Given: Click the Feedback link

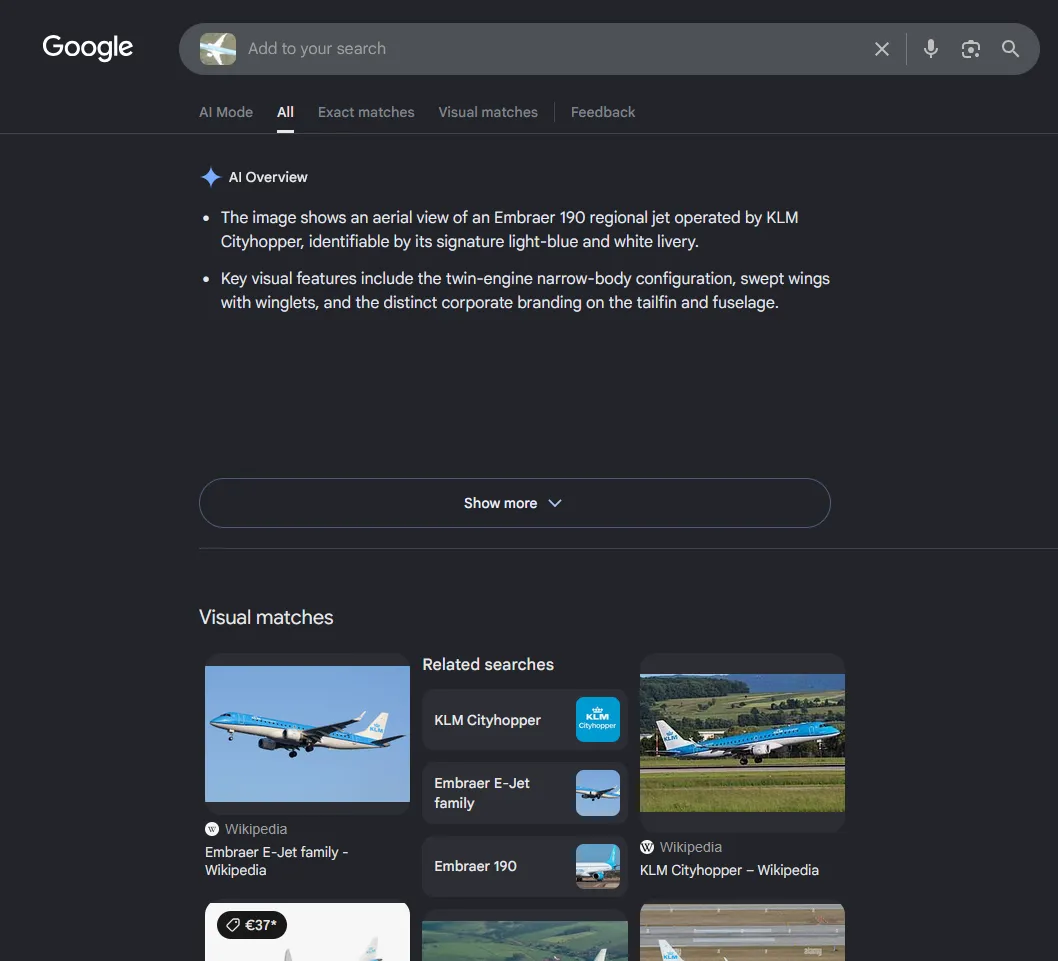Looking at the screenshot, I should click(603, 112).
